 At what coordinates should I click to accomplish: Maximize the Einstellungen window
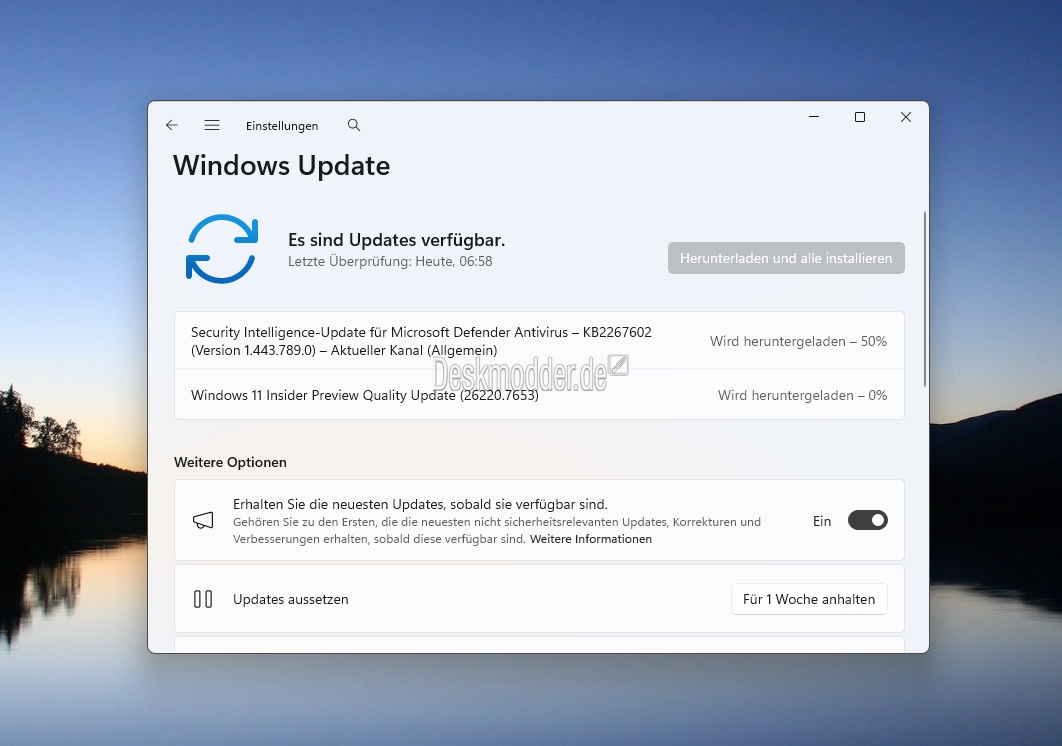click(x=859, y=117)
